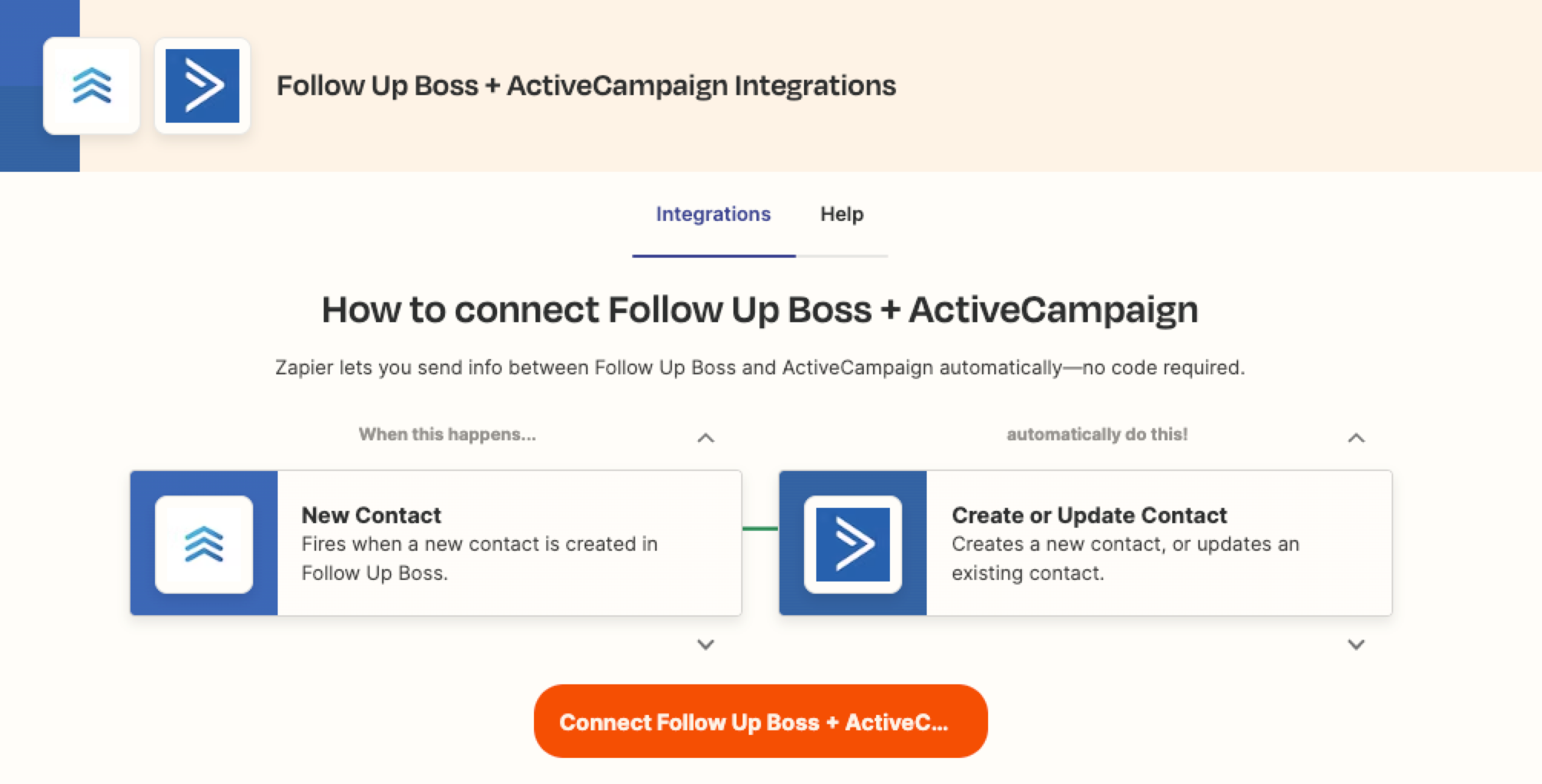Click the 'automatically do this!' label
The height and width of the screenshot is (784, 1542).
1097,434
